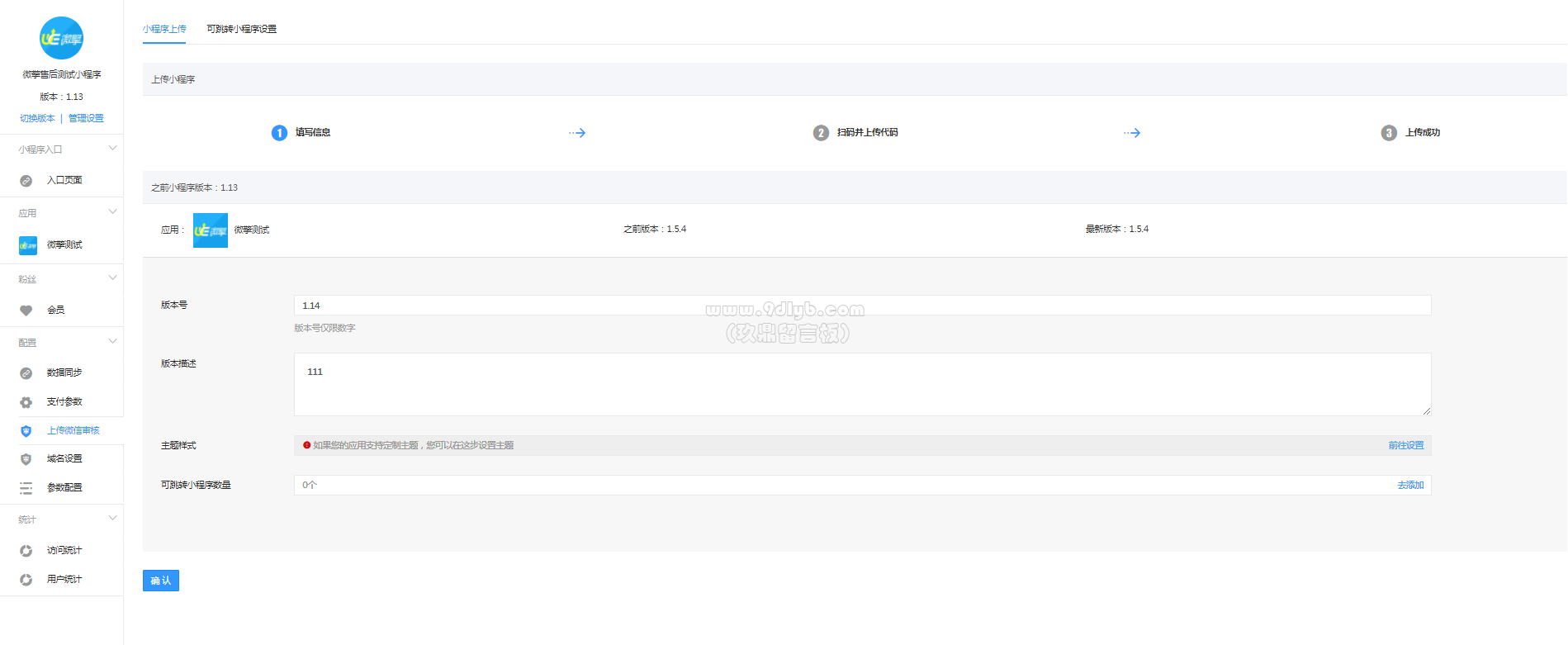Click the 可跳转小程序数量 field showing 0个
Viewport: 1568px width, 645px height.
(x=862, y=486)
